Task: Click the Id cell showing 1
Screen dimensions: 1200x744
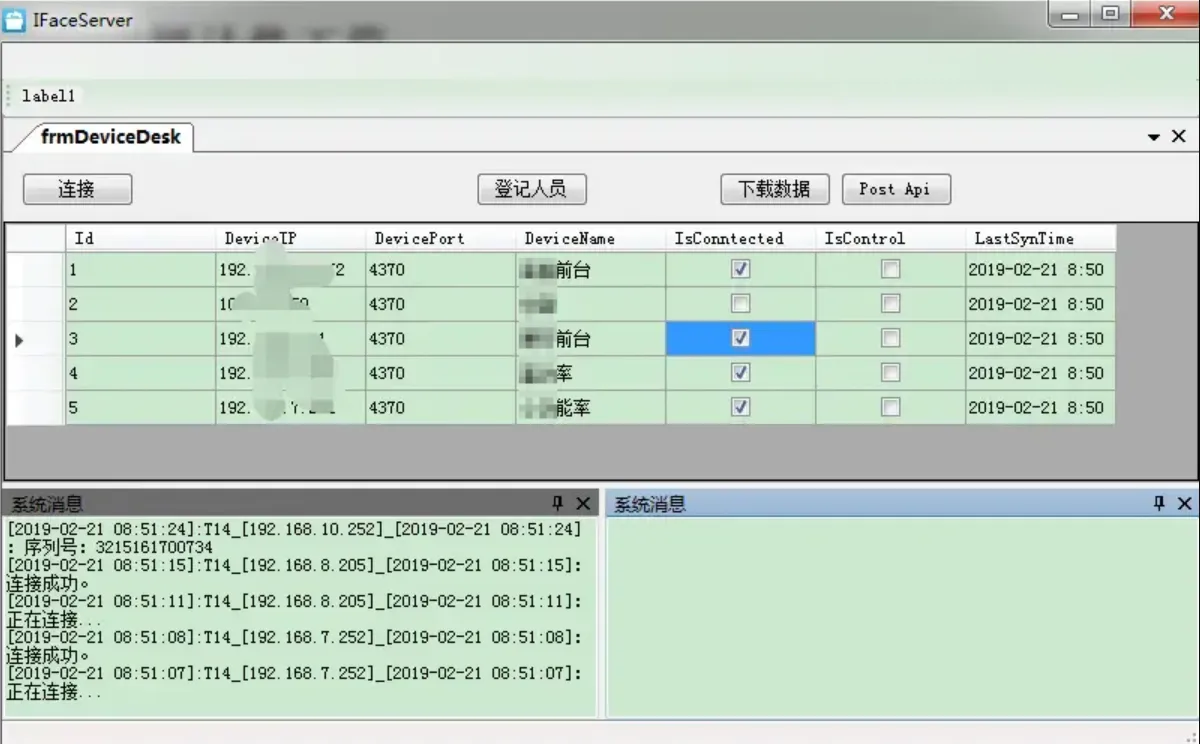Action: tap(140, 269)
